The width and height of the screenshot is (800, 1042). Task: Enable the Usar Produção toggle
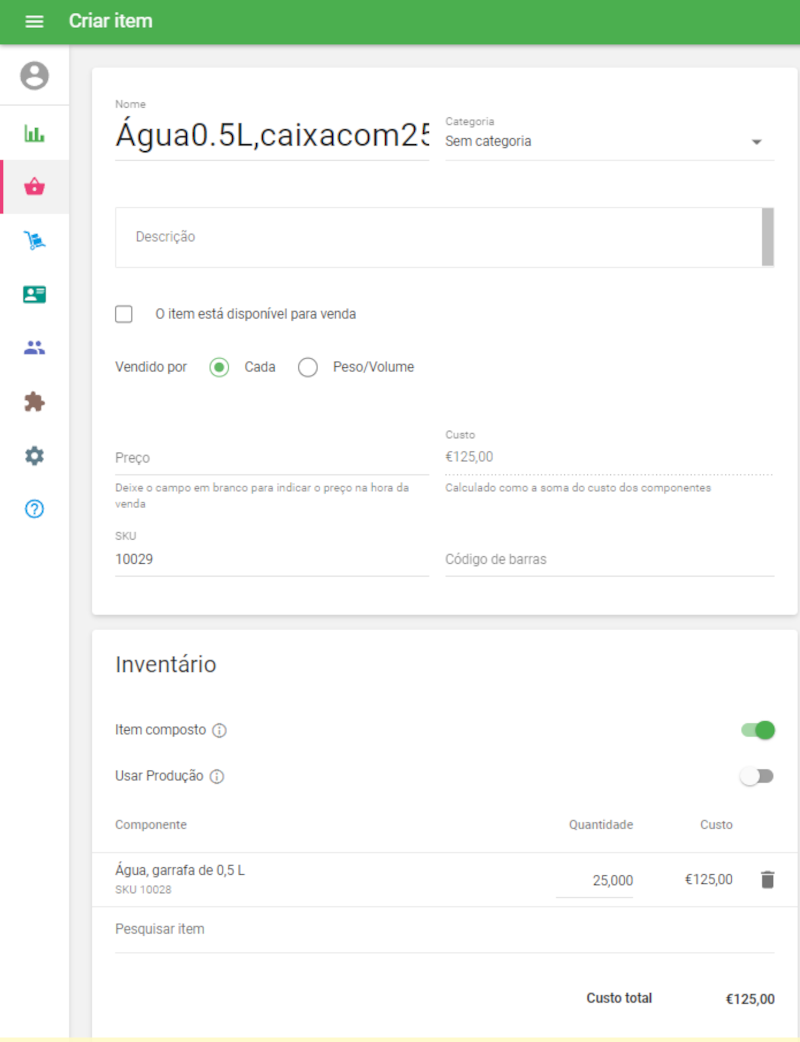(757, 776)
